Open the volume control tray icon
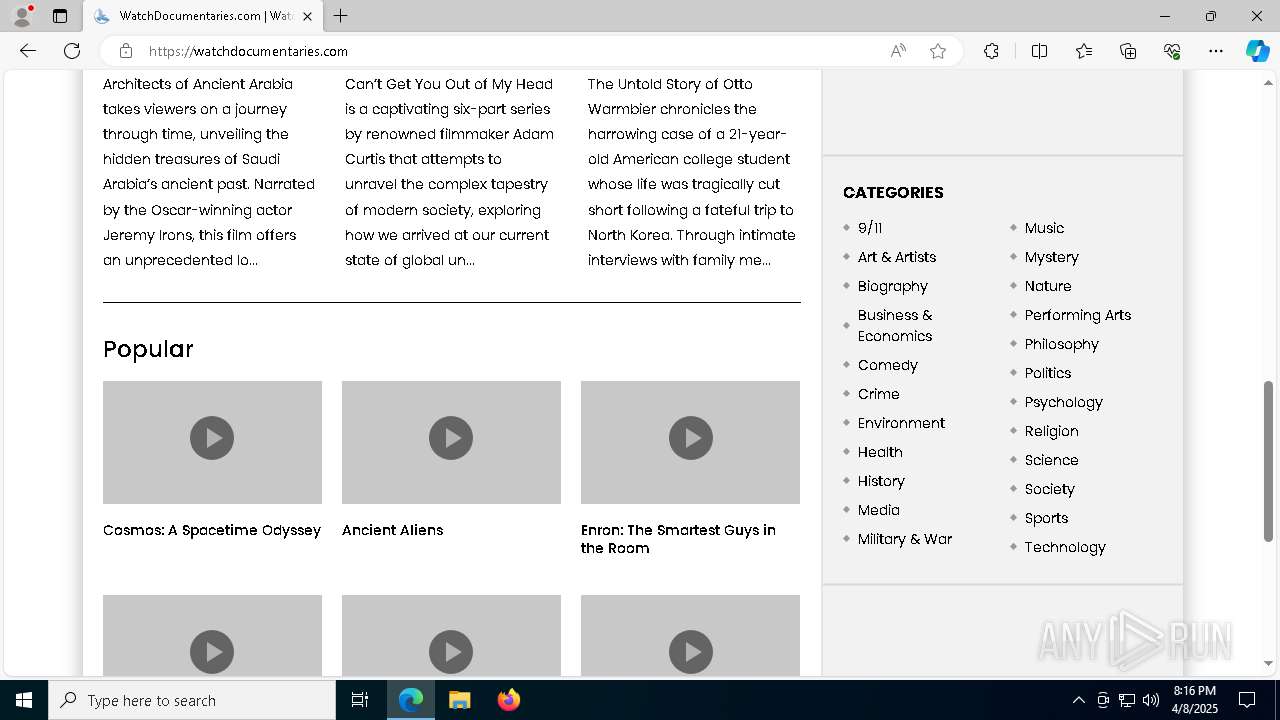The width and height of the screenshot is (1280, 720). point(1151,700)
